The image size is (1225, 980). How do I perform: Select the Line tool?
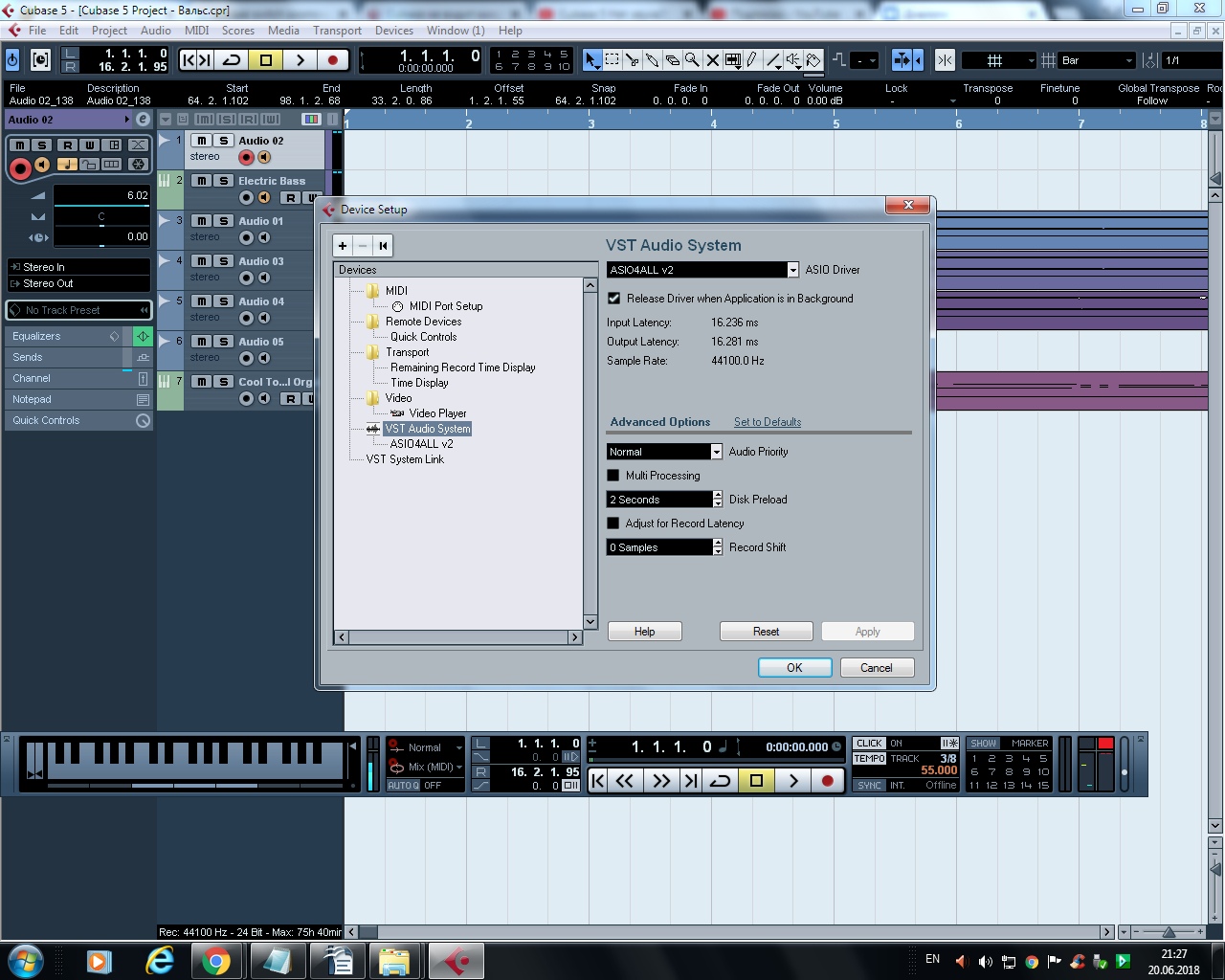(772, 59)
